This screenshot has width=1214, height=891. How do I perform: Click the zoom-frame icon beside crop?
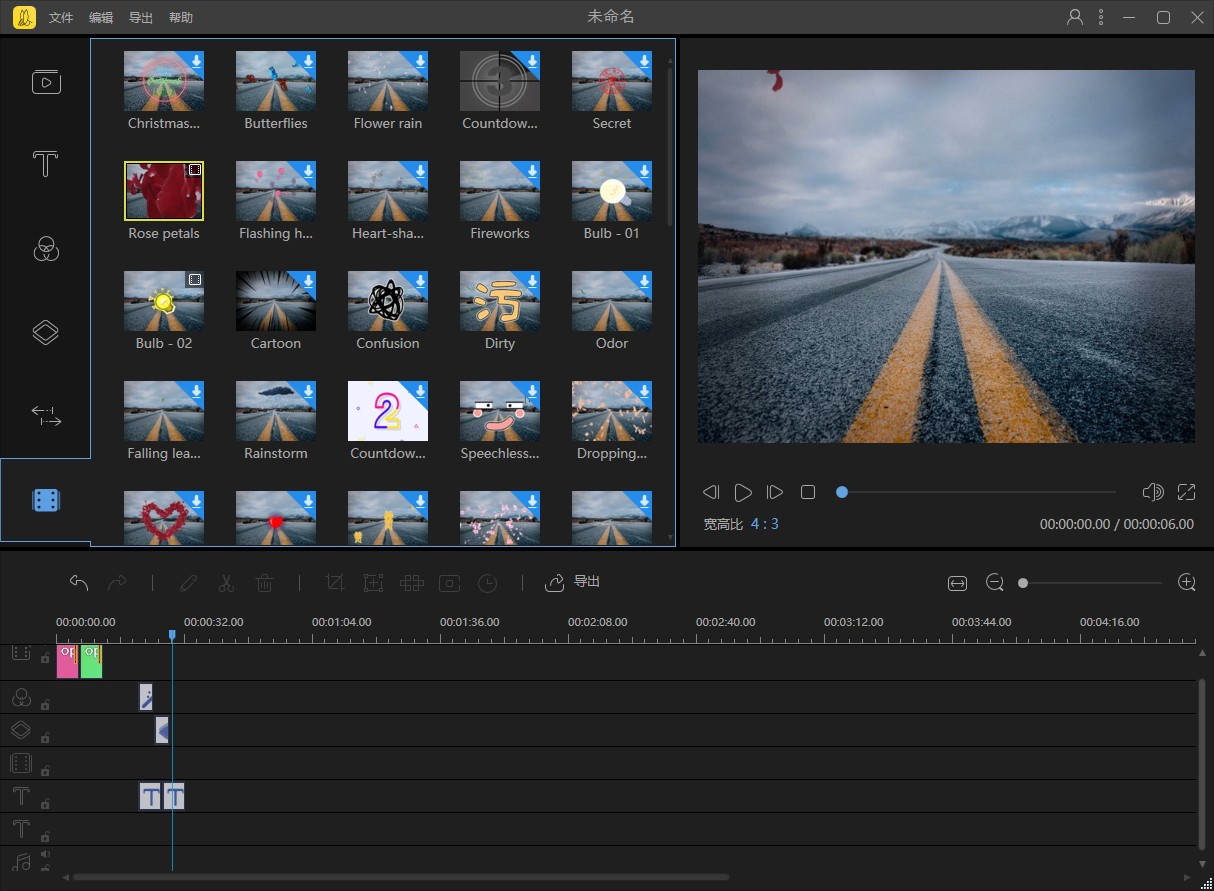pyautogui.click(x=373, y=582)
